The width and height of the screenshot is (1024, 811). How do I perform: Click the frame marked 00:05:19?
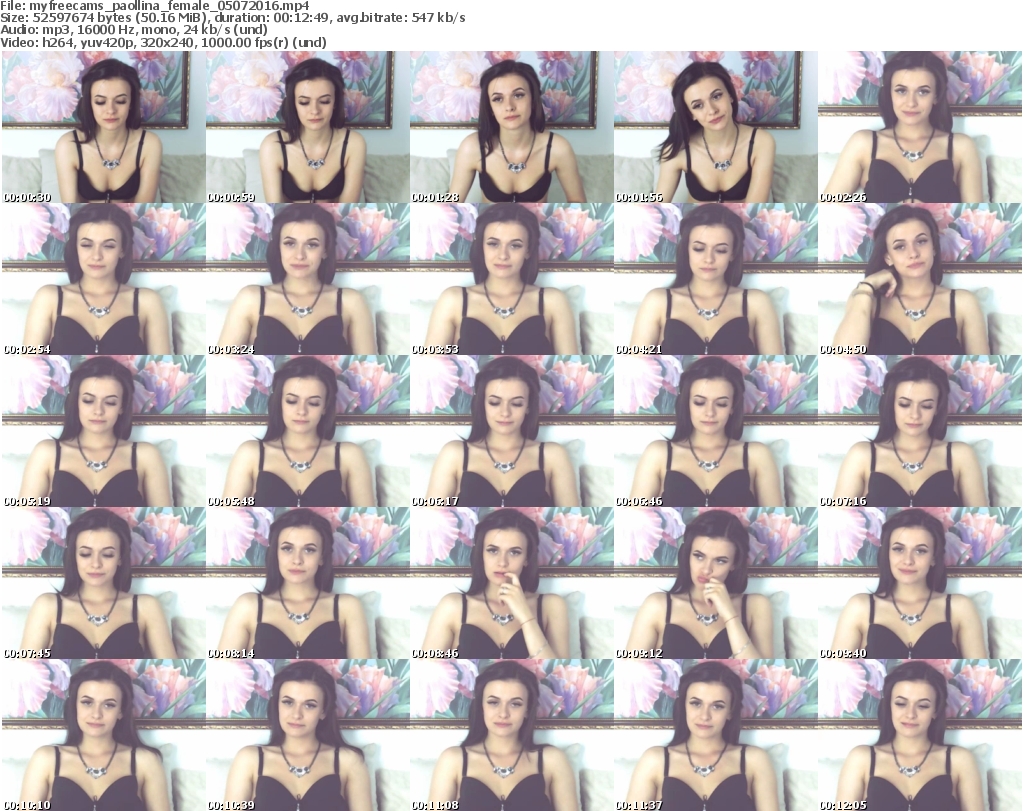tap(103, 431)
